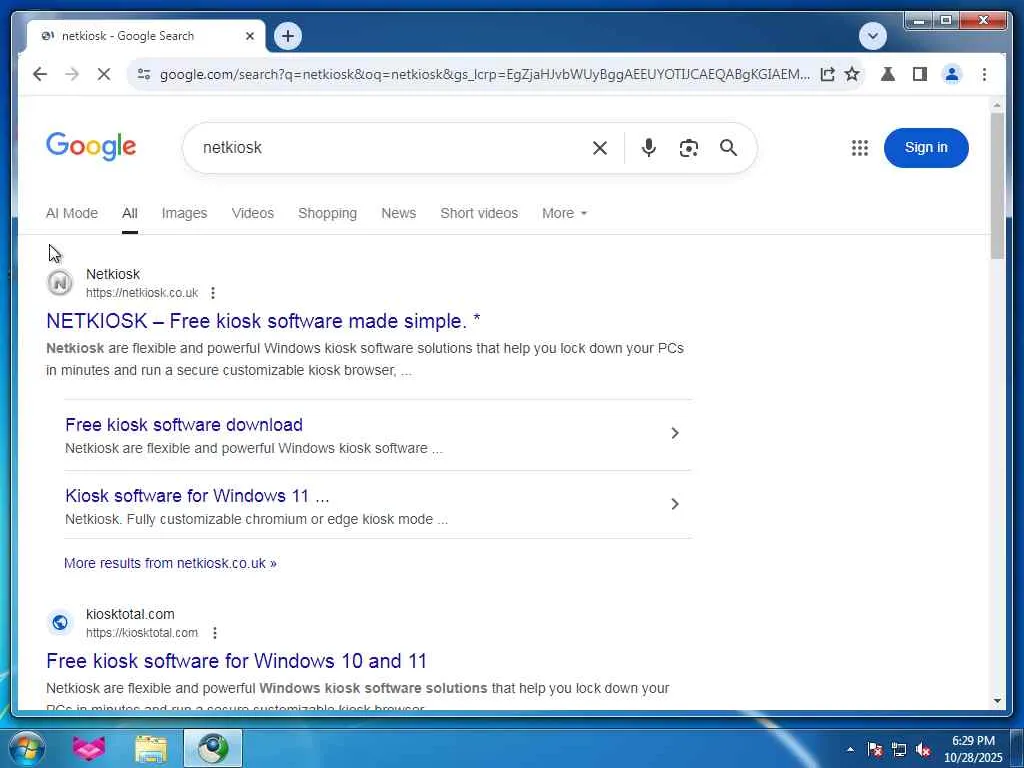Click the page vertical scrollbar thumb
1024x768 pixels.
[997, 186]
